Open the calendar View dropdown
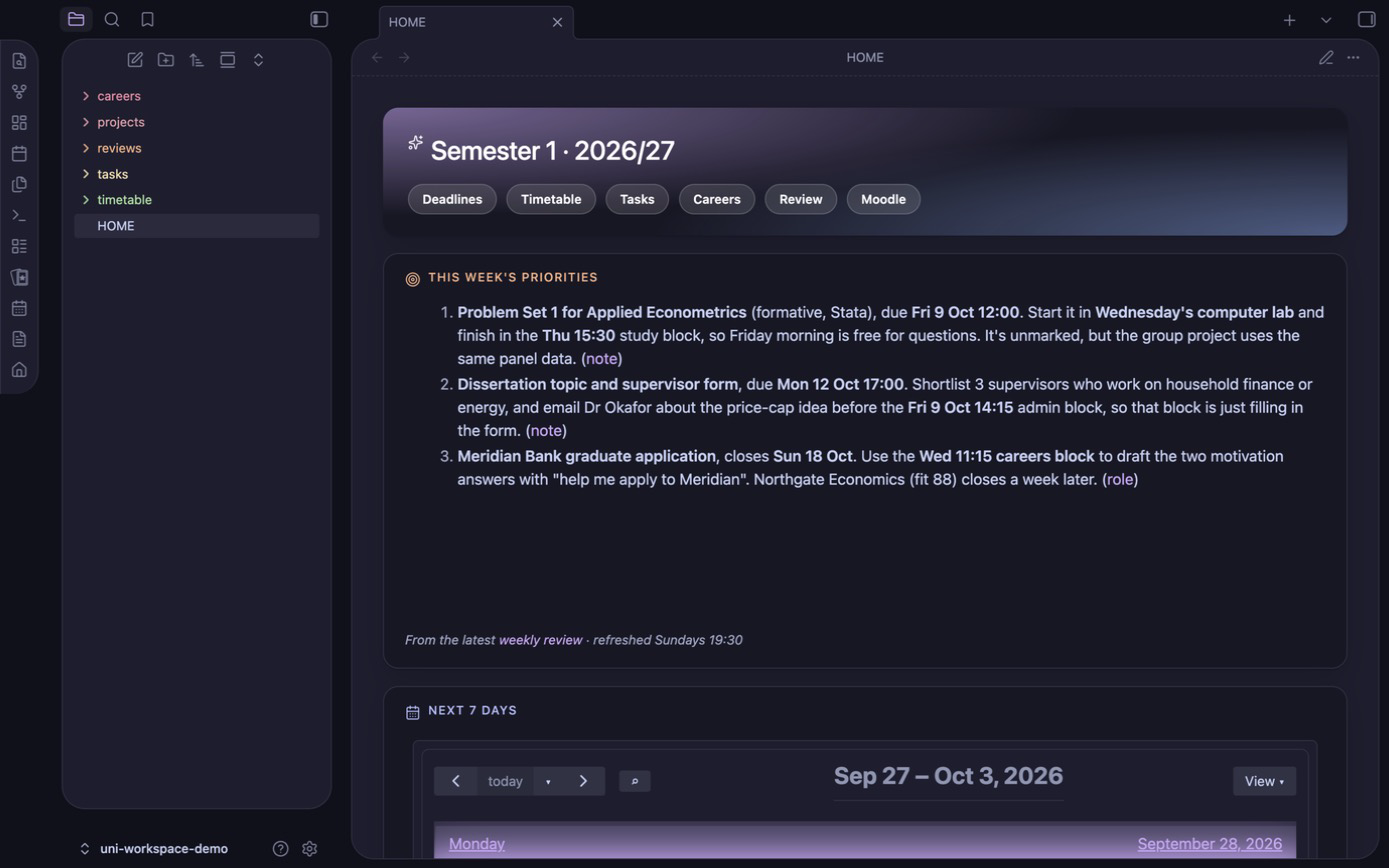Viewport: 1389px width, 868px height. point(1264,781)
